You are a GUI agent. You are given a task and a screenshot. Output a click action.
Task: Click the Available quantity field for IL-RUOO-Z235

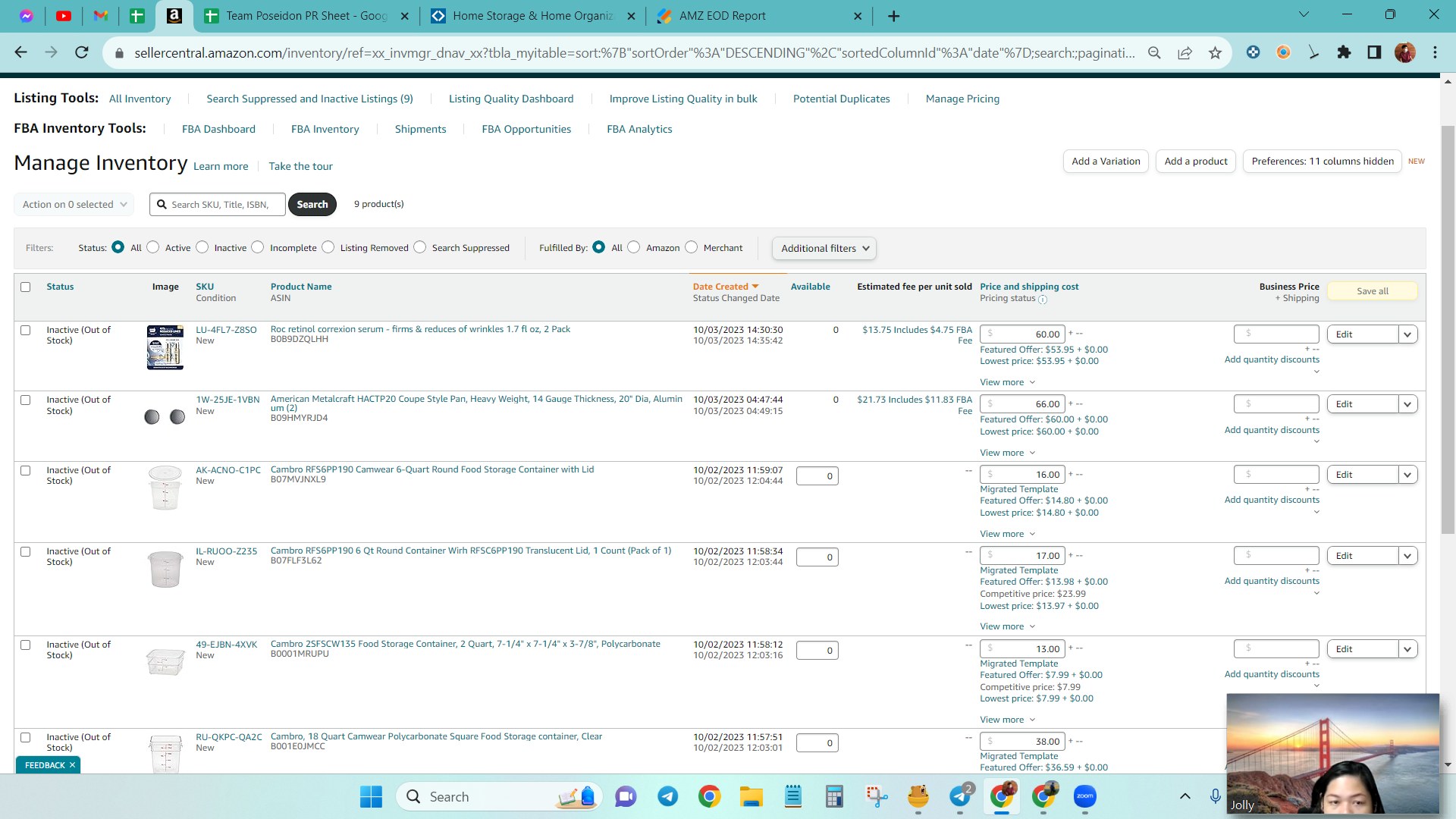click(817, 557)
